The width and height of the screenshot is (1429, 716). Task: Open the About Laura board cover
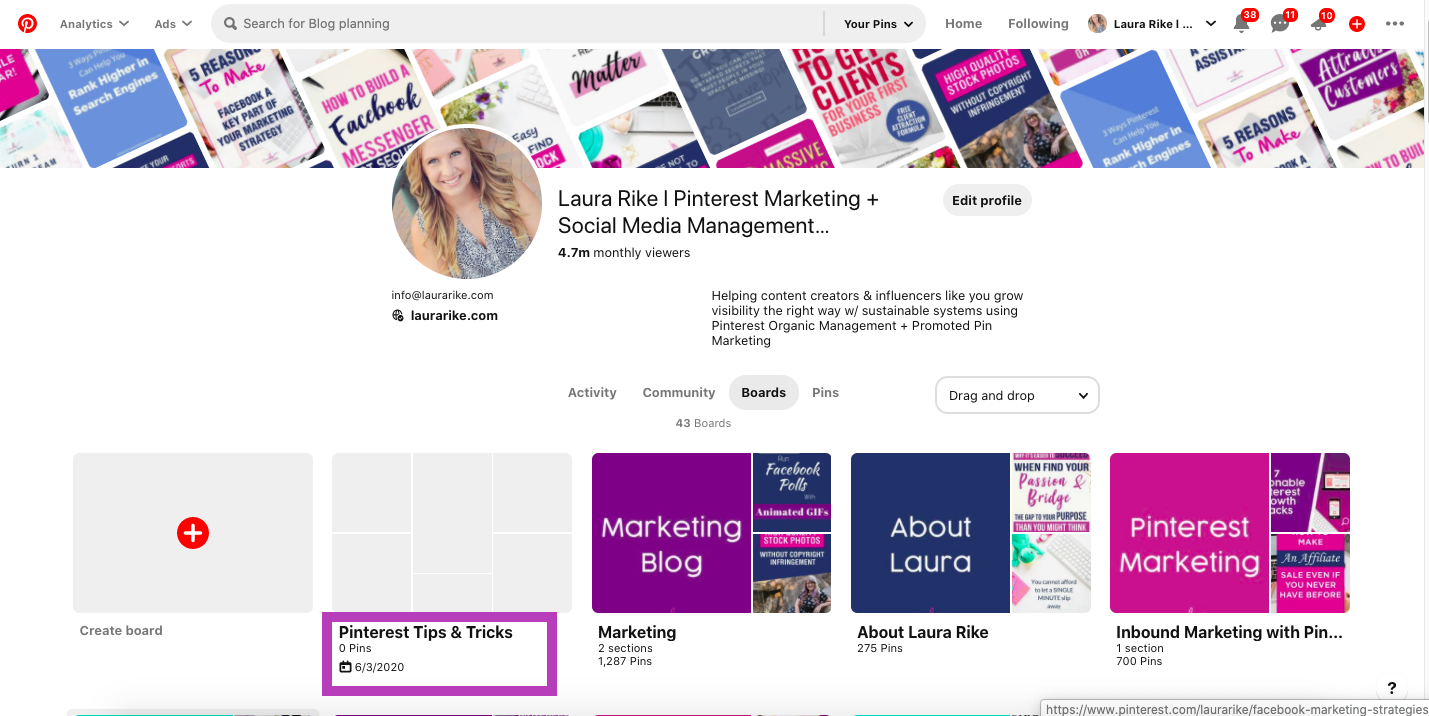pos(930,533)
